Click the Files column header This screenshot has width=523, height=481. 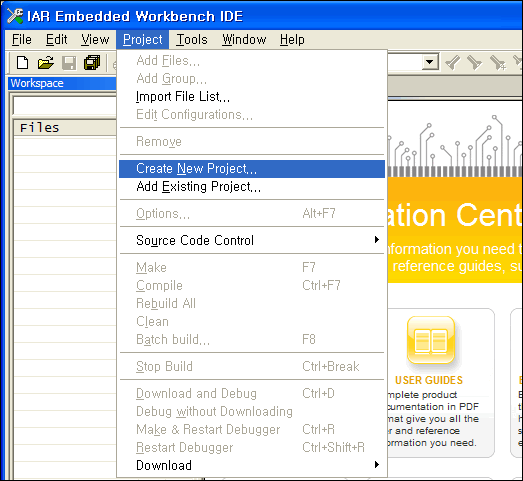(x=65, y=128)
